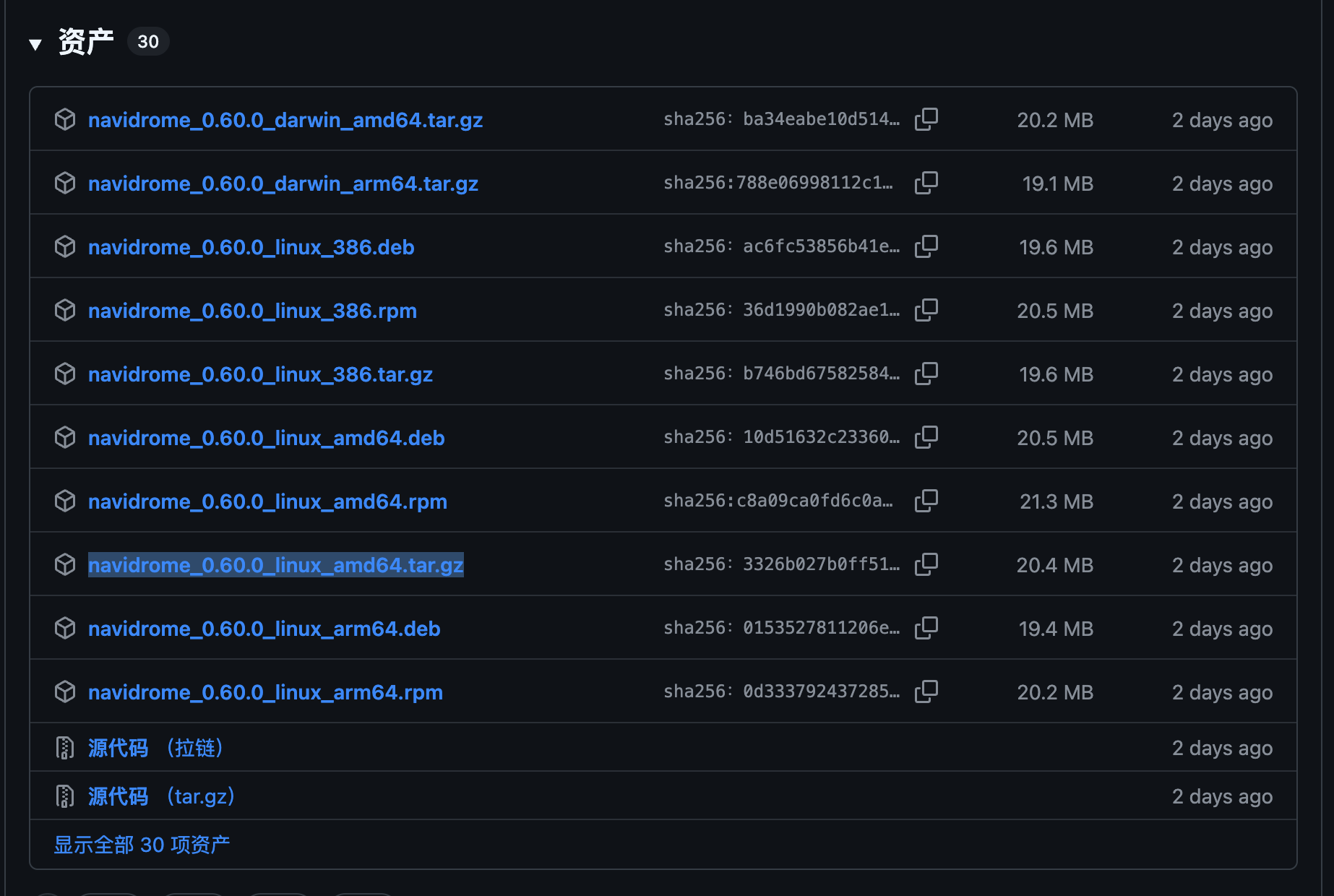Download navidrome_0.60.0_linux_arm64.deb
This screenshot has width=1334, height=896.
[x=264, y=629]
